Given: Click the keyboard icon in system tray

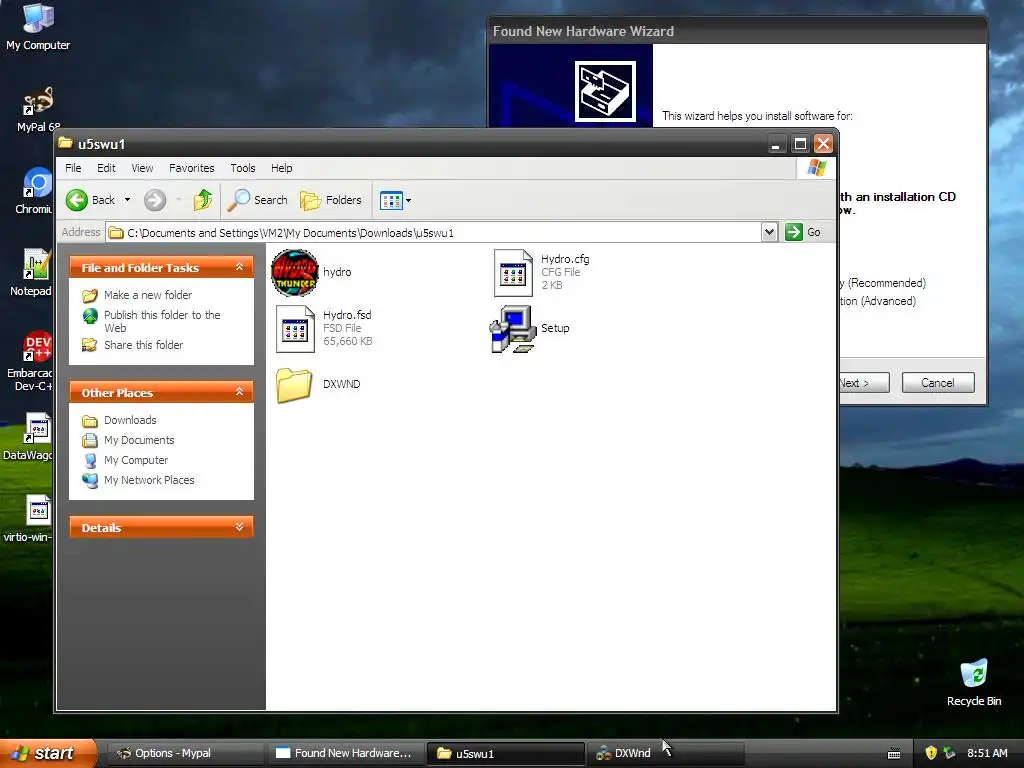Looking at the screenshot, I should pos(894,754).
